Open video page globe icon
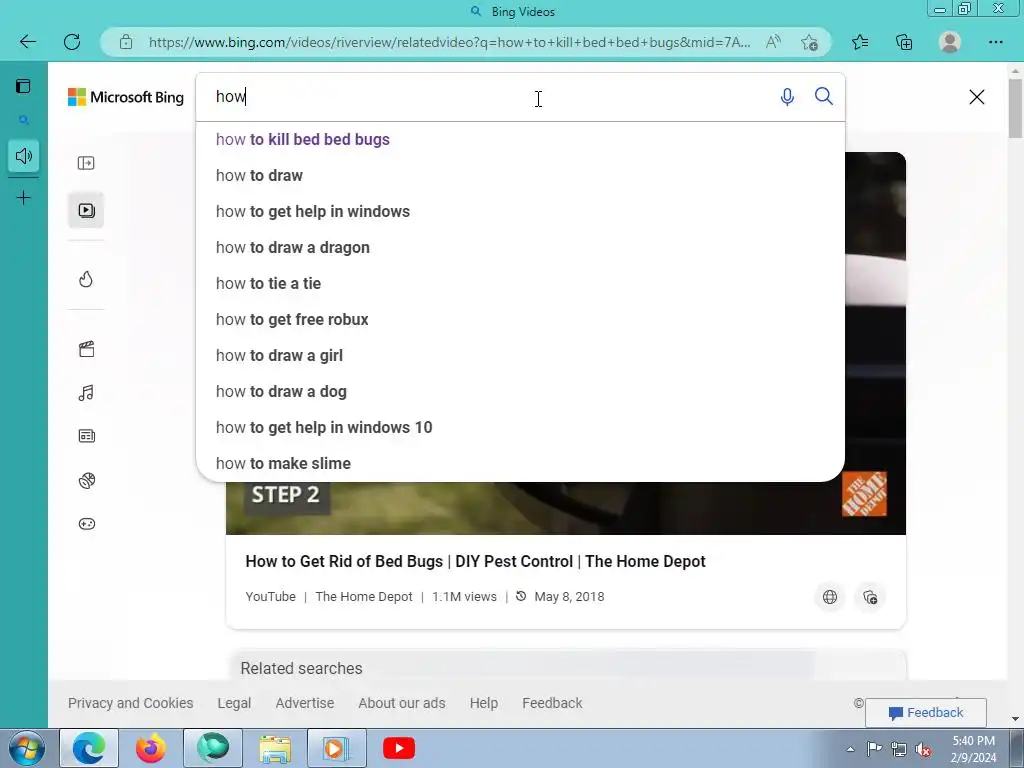This screenshot has width=1024, height=768. pos(830,597)
